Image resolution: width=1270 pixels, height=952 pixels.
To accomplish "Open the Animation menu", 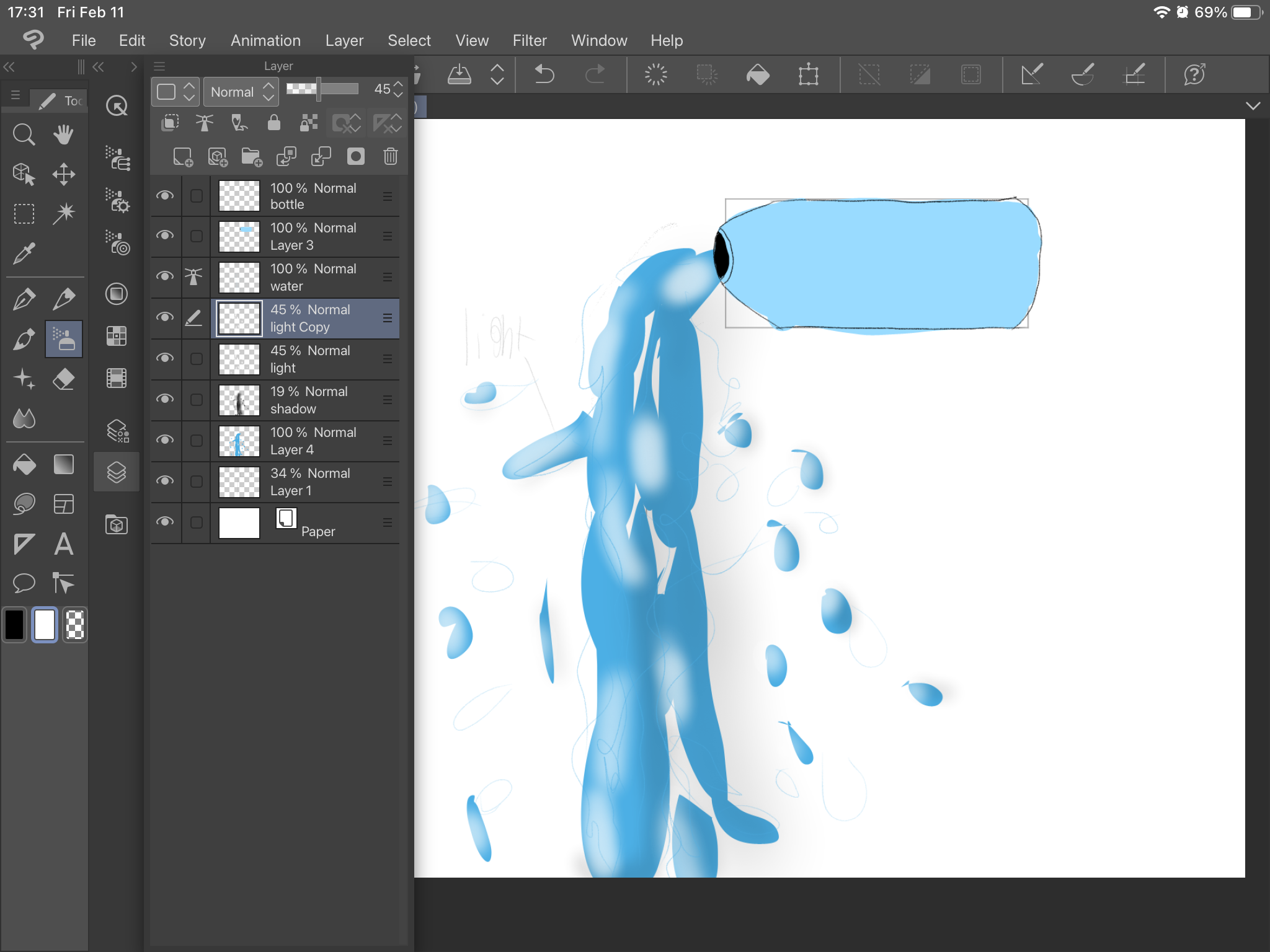I will click(265, 40).
